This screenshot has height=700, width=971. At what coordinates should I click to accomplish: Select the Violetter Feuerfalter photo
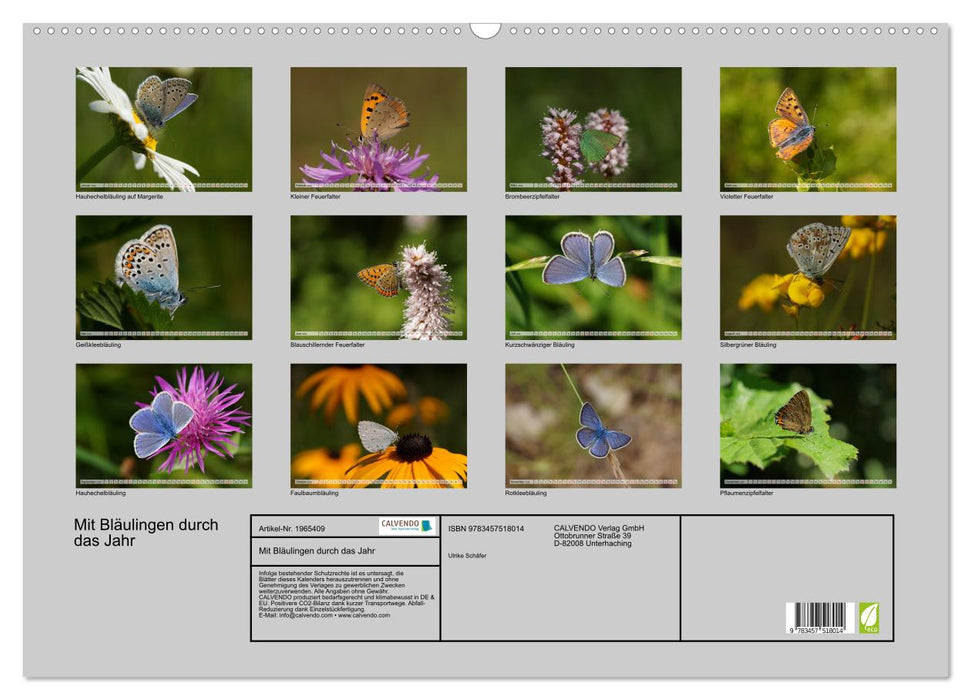(808, 129)
